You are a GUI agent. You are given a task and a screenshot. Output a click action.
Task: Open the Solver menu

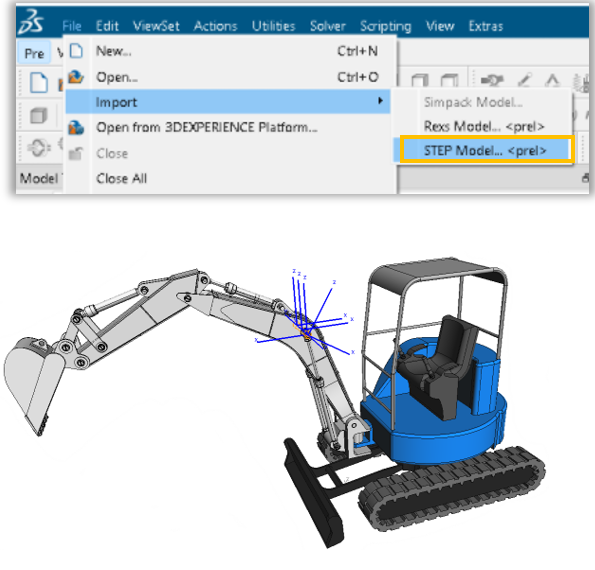click(327, 26)
